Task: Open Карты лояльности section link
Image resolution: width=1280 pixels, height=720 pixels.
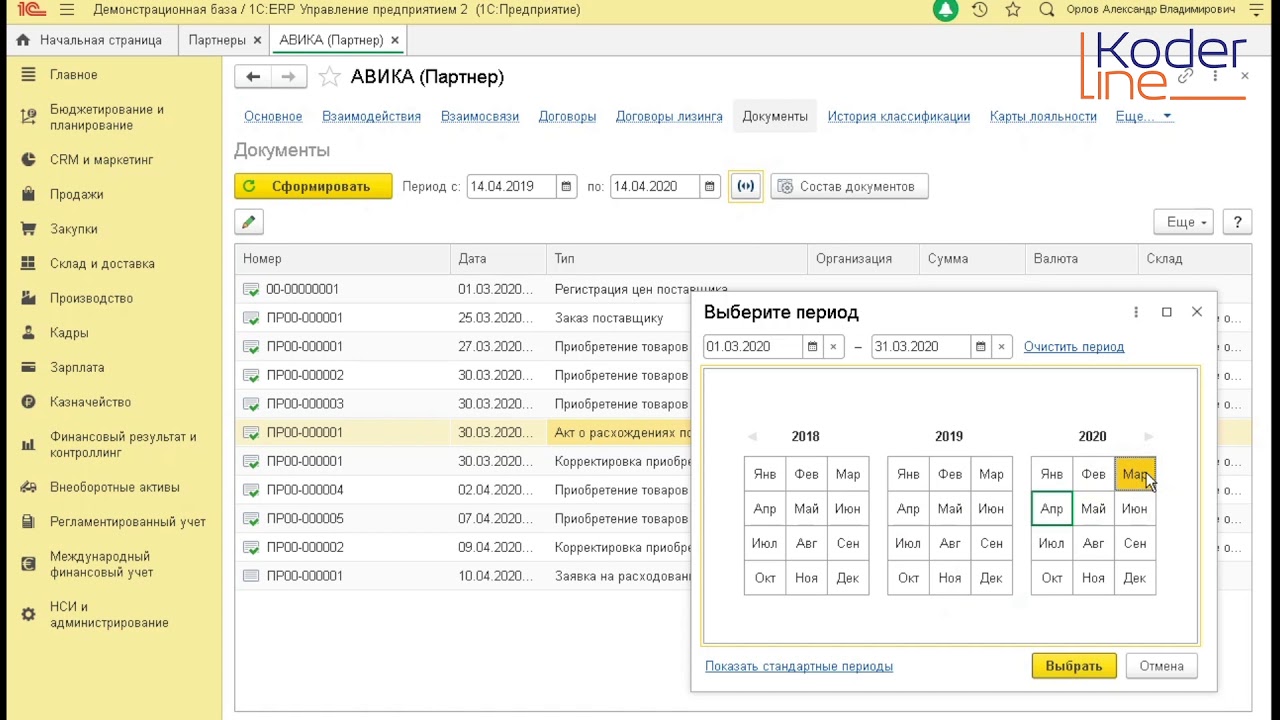Action: click(x=1043, y=117)
